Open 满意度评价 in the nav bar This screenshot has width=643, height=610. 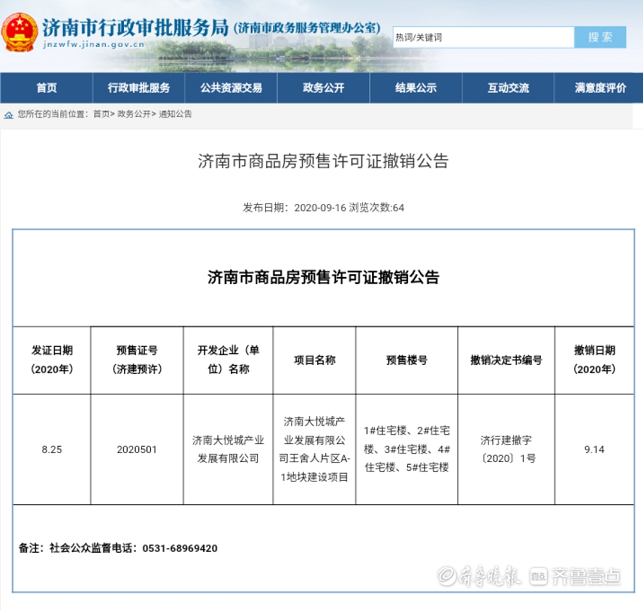click(x=600, y=88)
